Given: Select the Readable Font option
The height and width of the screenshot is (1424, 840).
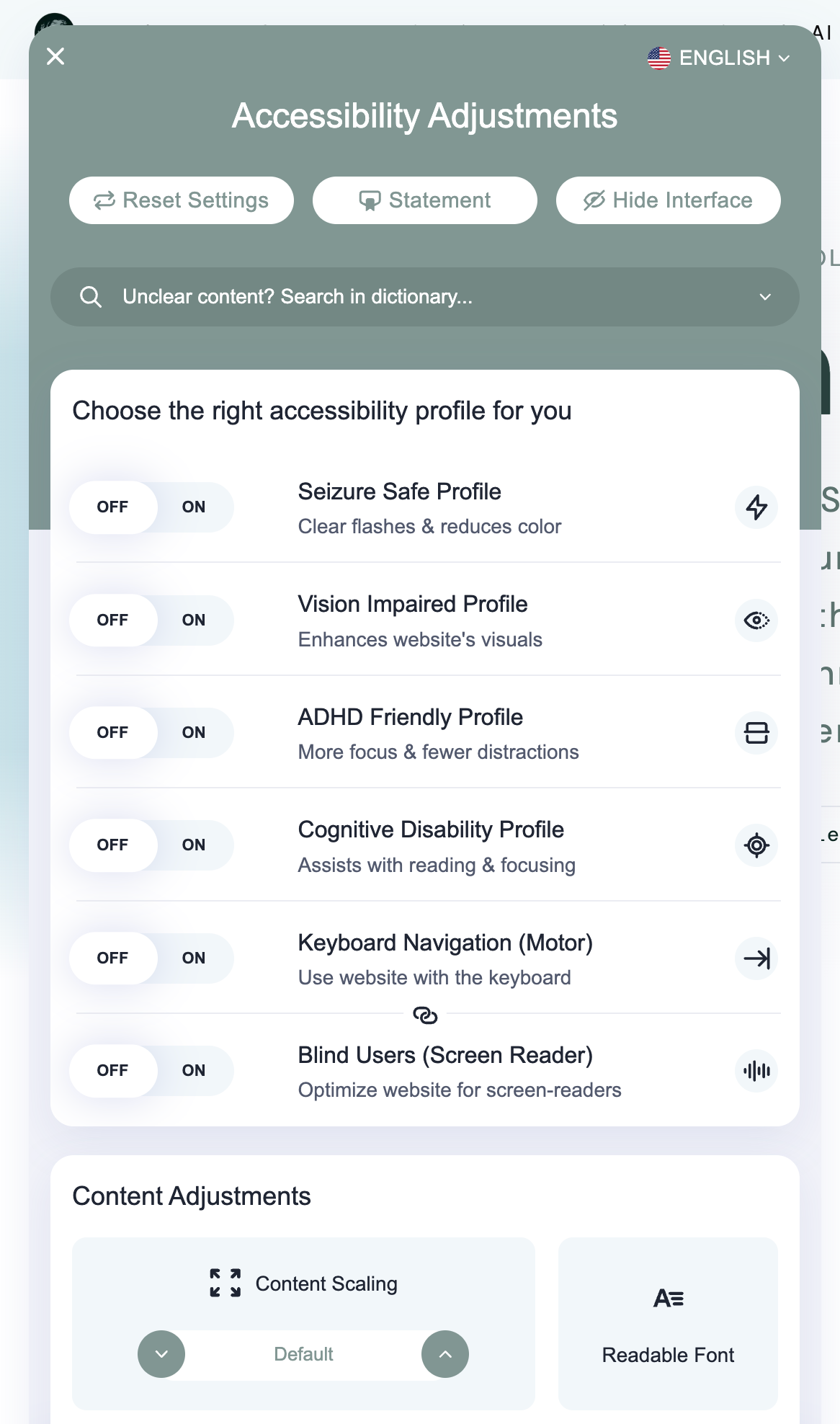Looking at the screenshot, I should click(668, 1324).
